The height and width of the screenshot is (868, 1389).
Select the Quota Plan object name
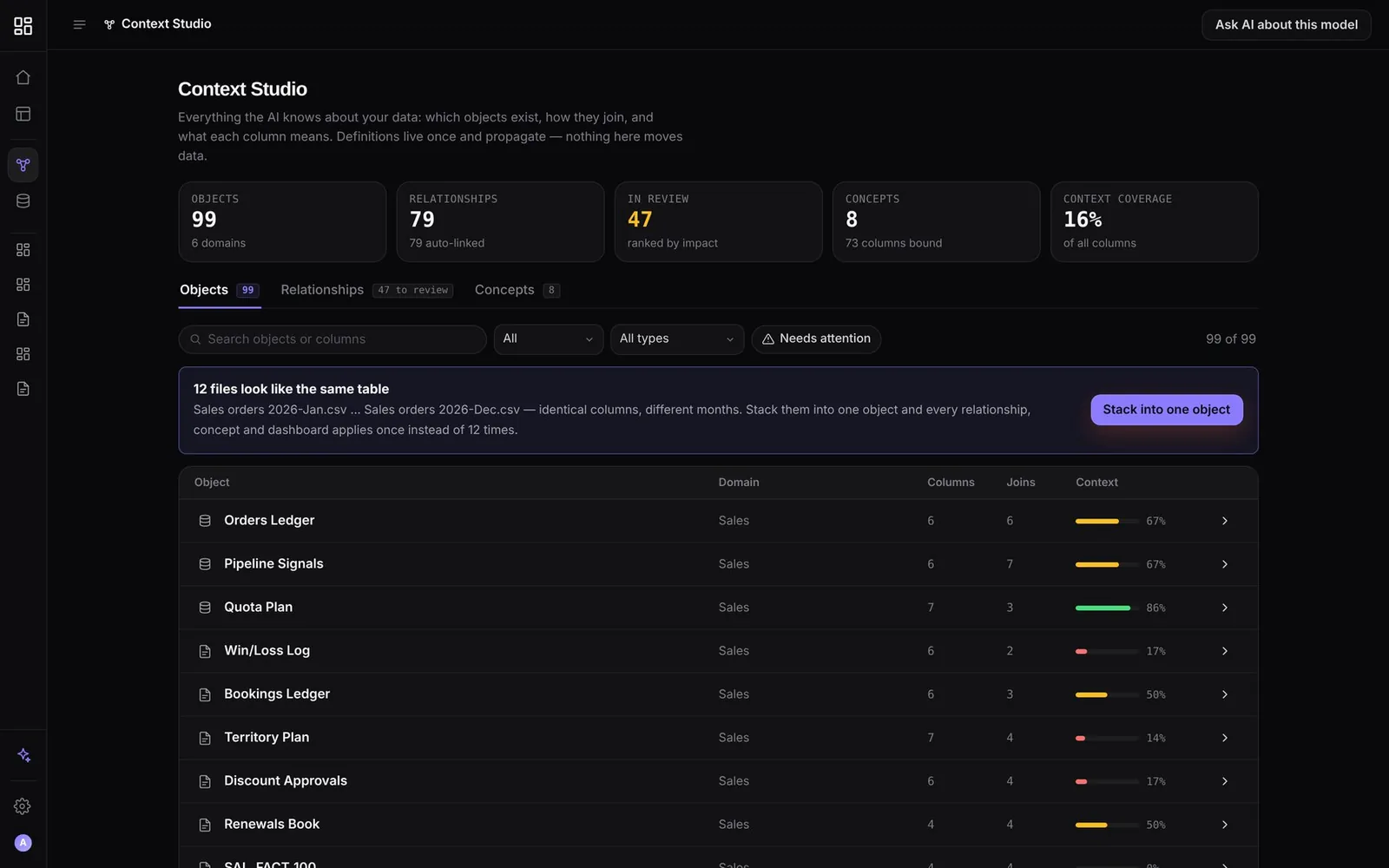click(258, 607)
